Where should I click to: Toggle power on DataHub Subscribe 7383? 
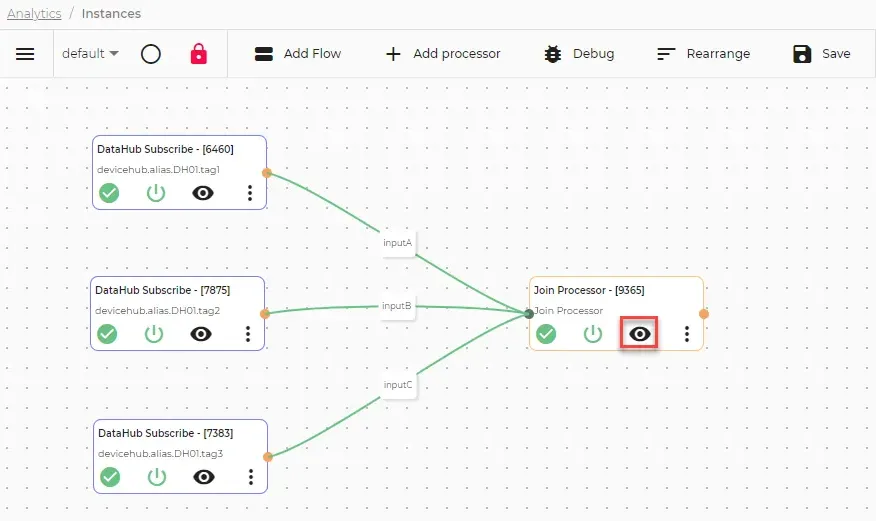(x=157, y=477)
